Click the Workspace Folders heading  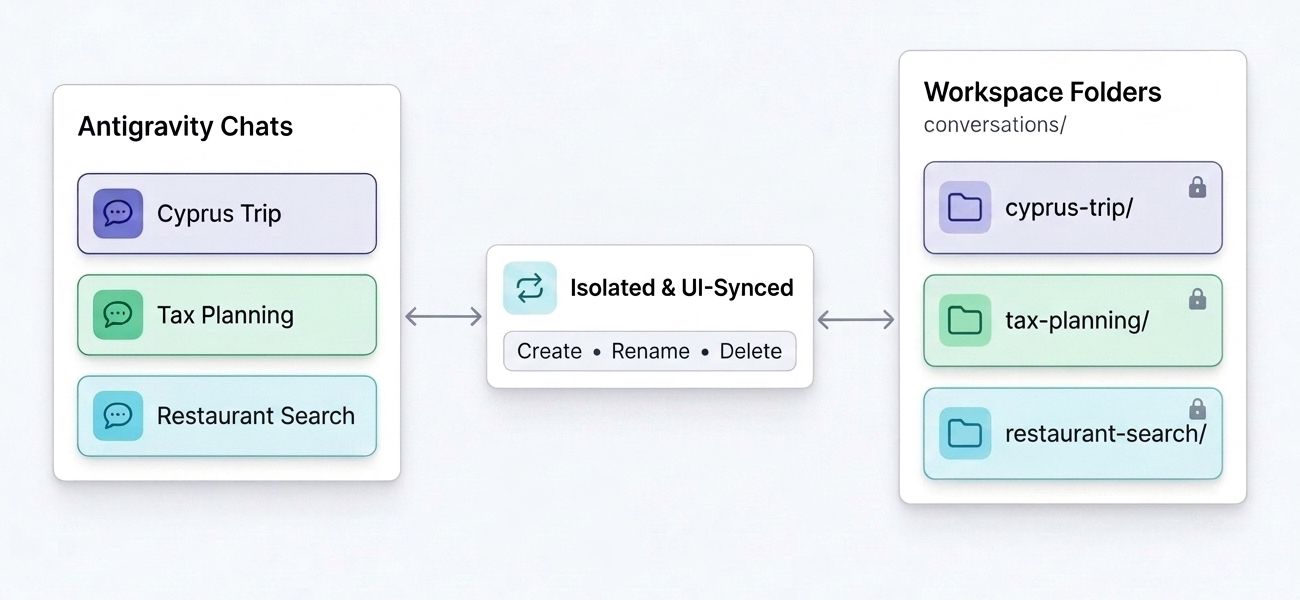point(1043,92)
